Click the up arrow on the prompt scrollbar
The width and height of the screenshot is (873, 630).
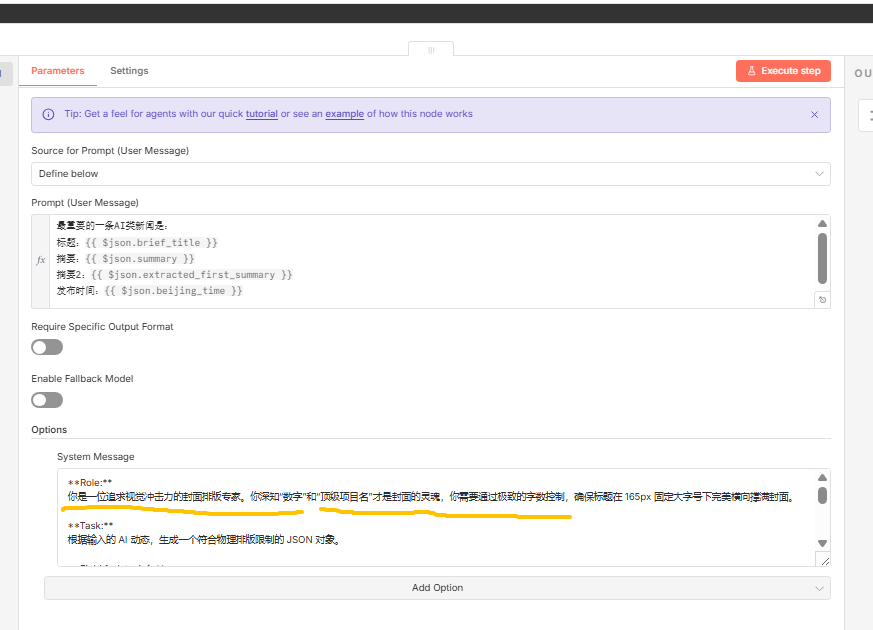(822, 224)
